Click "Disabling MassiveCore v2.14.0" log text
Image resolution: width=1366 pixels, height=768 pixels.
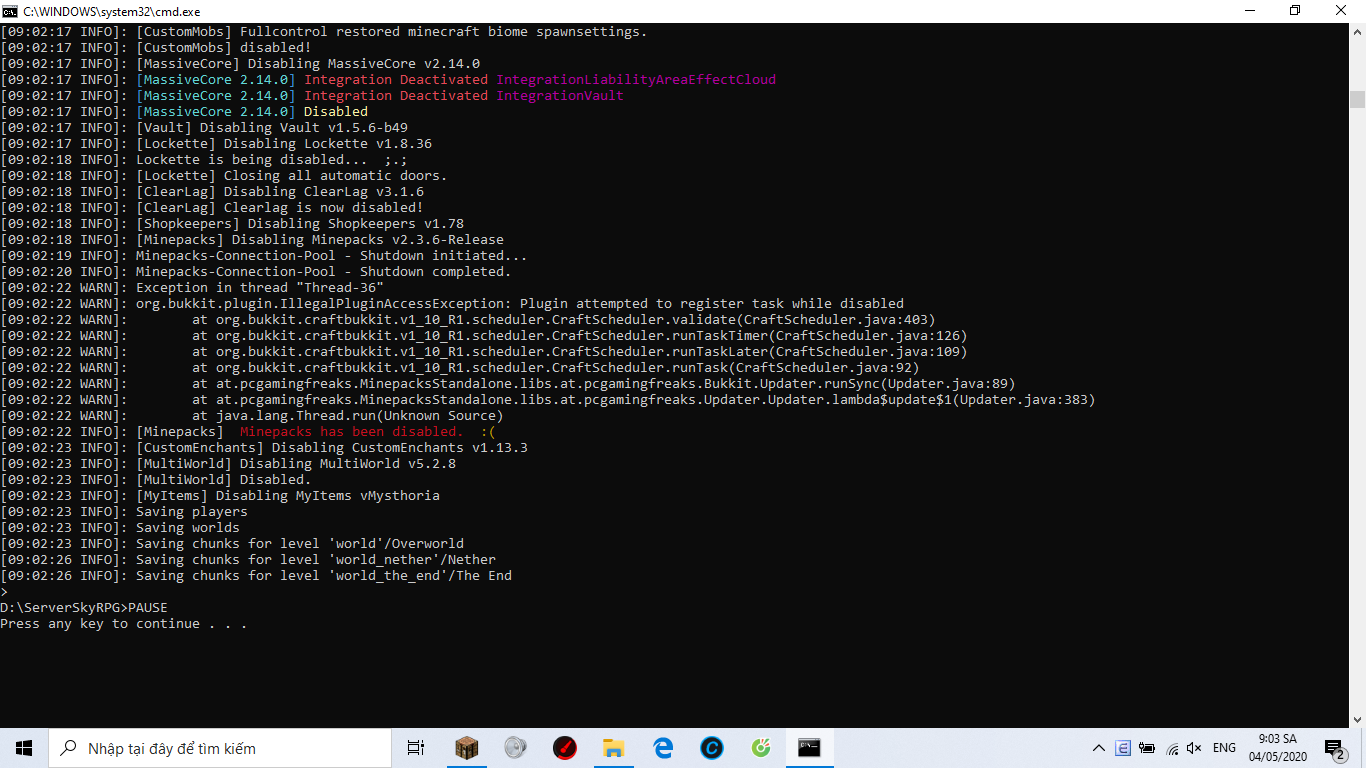tap(364, 64)
